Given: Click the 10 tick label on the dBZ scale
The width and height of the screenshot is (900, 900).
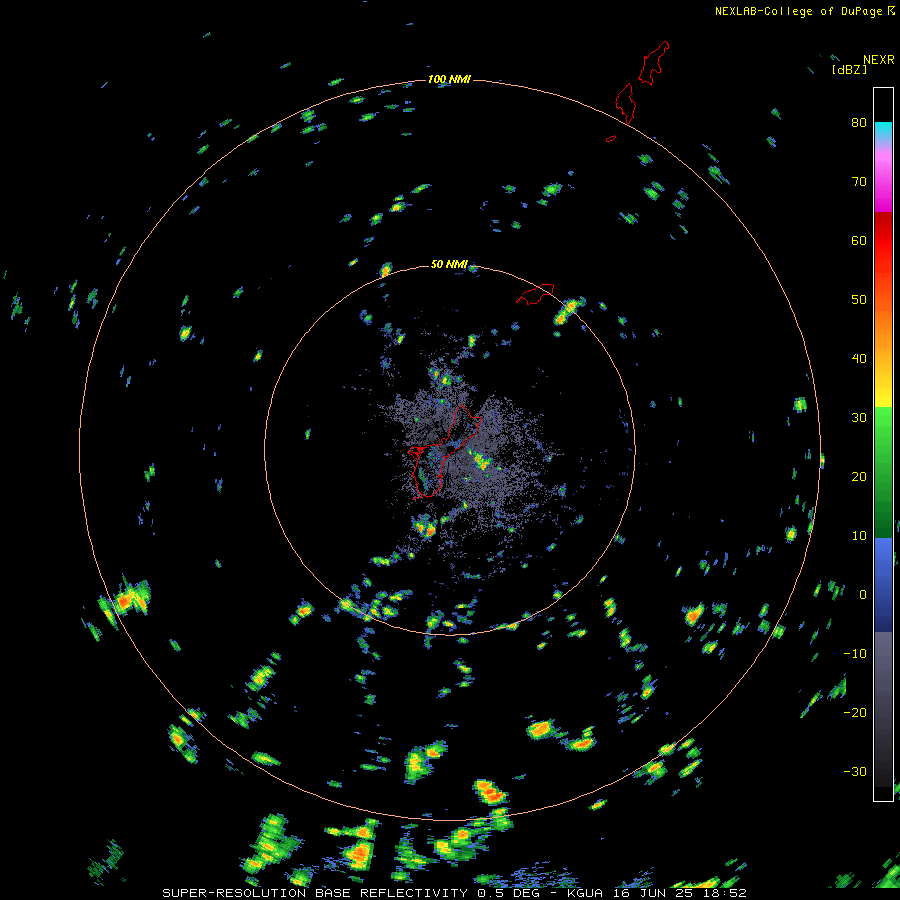Looking at the screenshot, I should tap(859, 536).
